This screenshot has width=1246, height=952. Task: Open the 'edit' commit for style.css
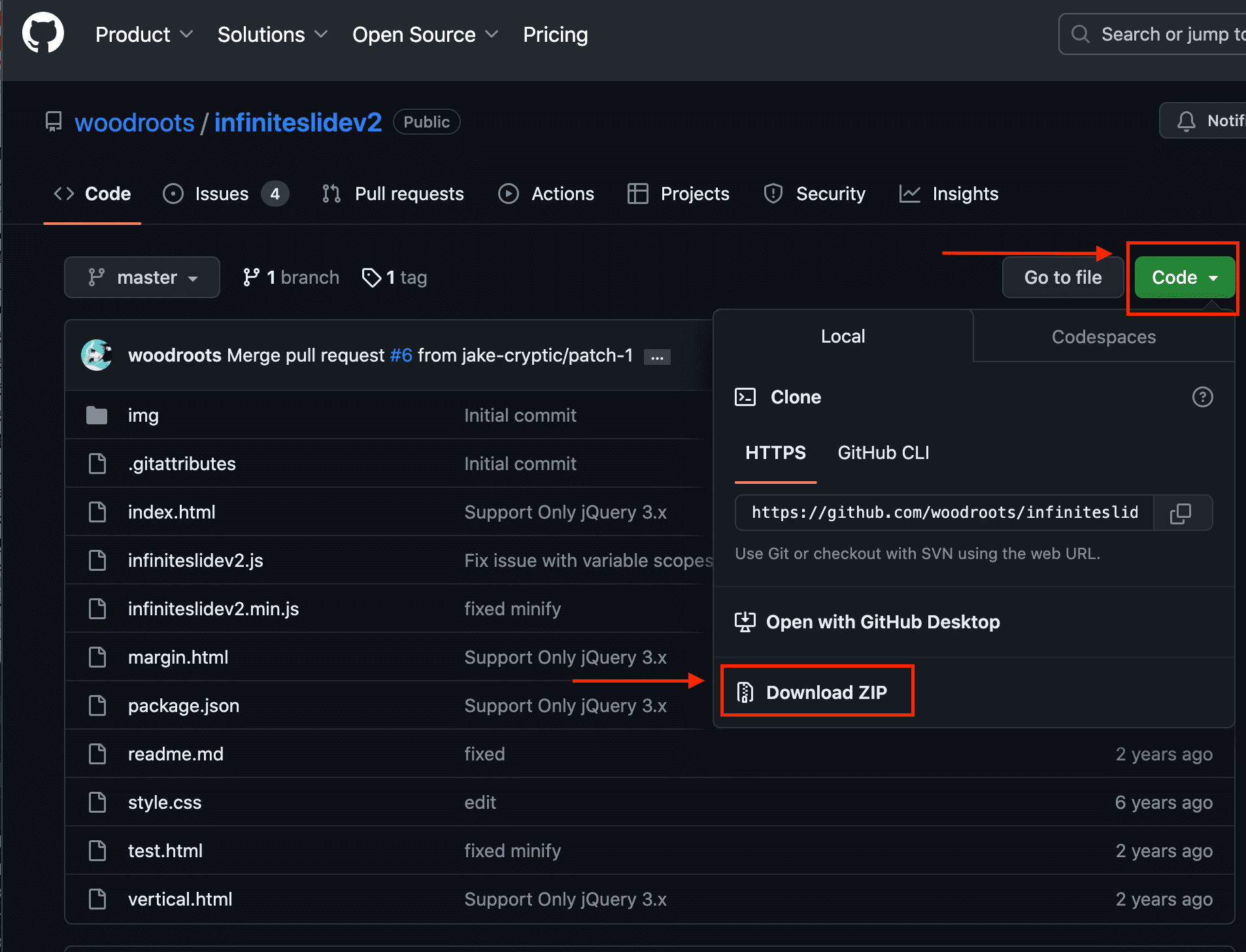[480, 802]
